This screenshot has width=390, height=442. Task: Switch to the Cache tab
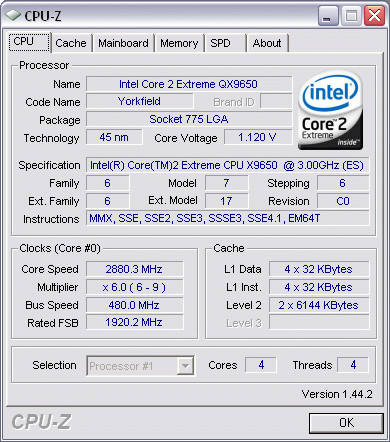click(71, 43)
